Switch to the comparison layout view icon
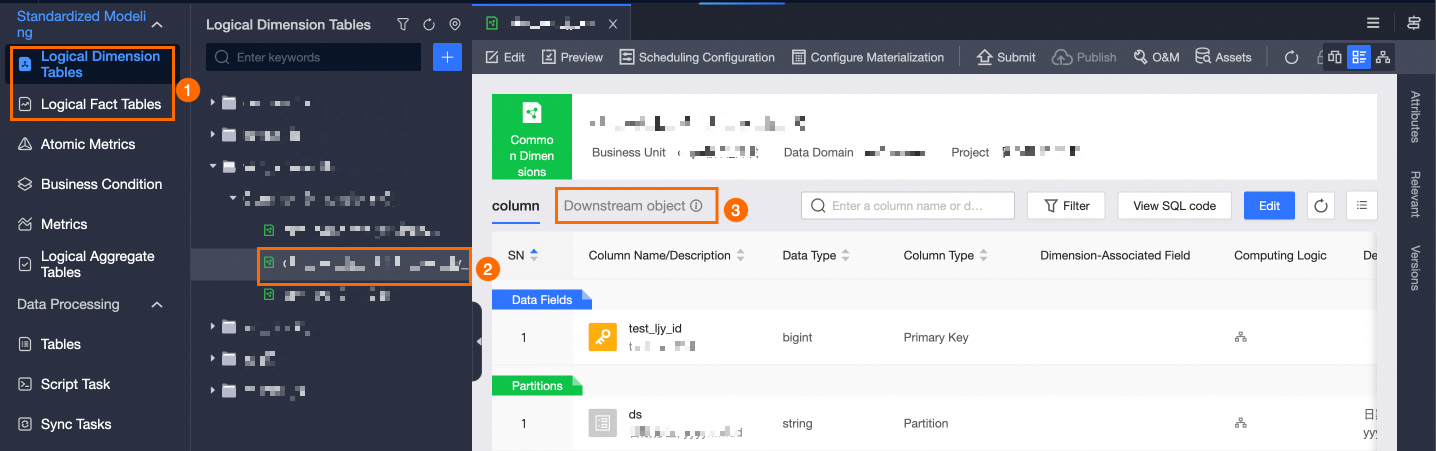1436x451 pixels. (x=1334, y=57)
